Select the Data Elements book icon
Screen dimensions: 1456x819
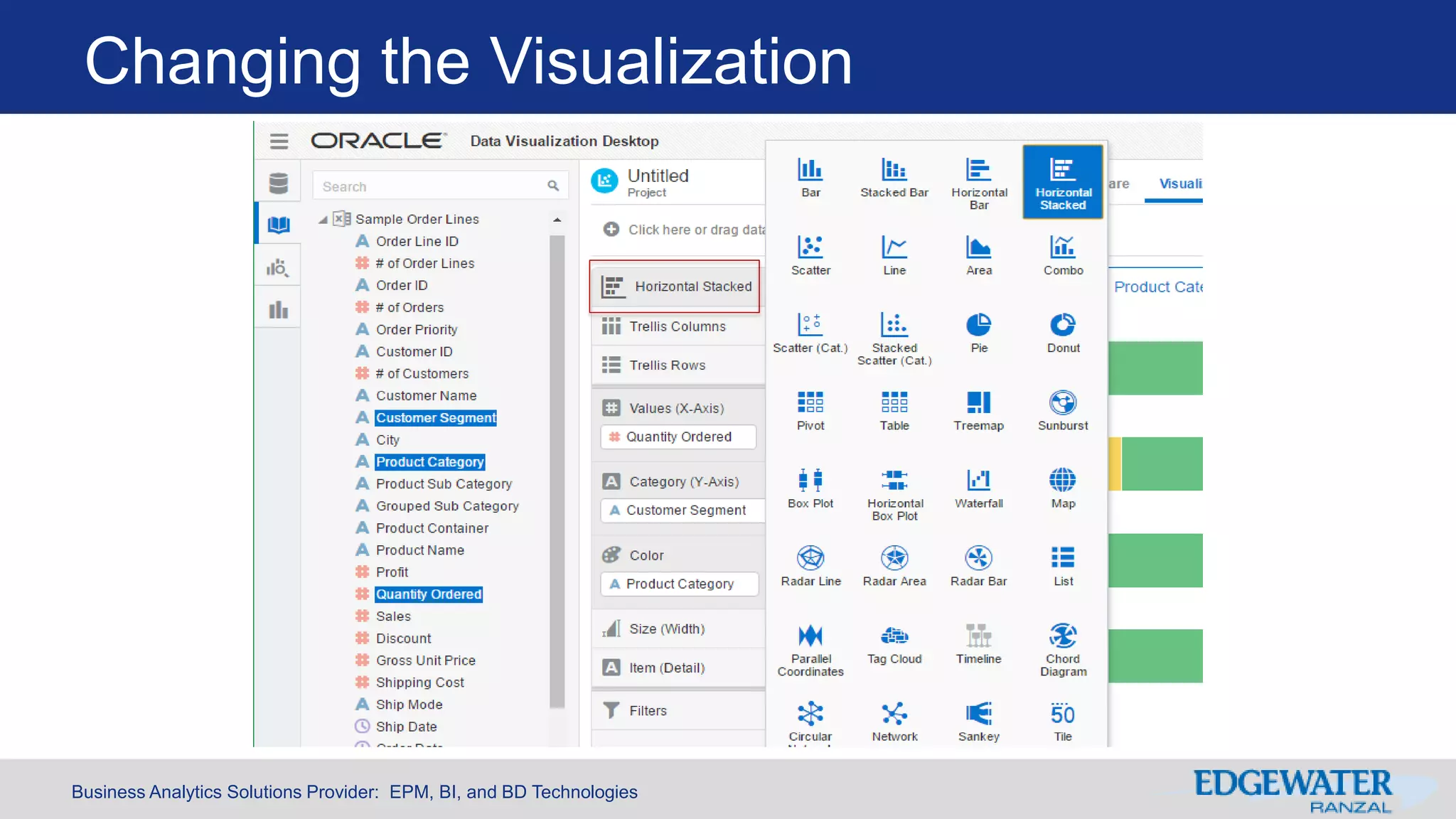279,225
